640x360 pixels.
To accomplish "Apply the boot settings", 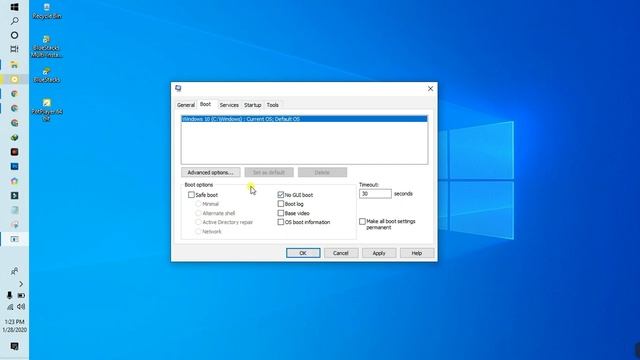I will tap(379, 253).
